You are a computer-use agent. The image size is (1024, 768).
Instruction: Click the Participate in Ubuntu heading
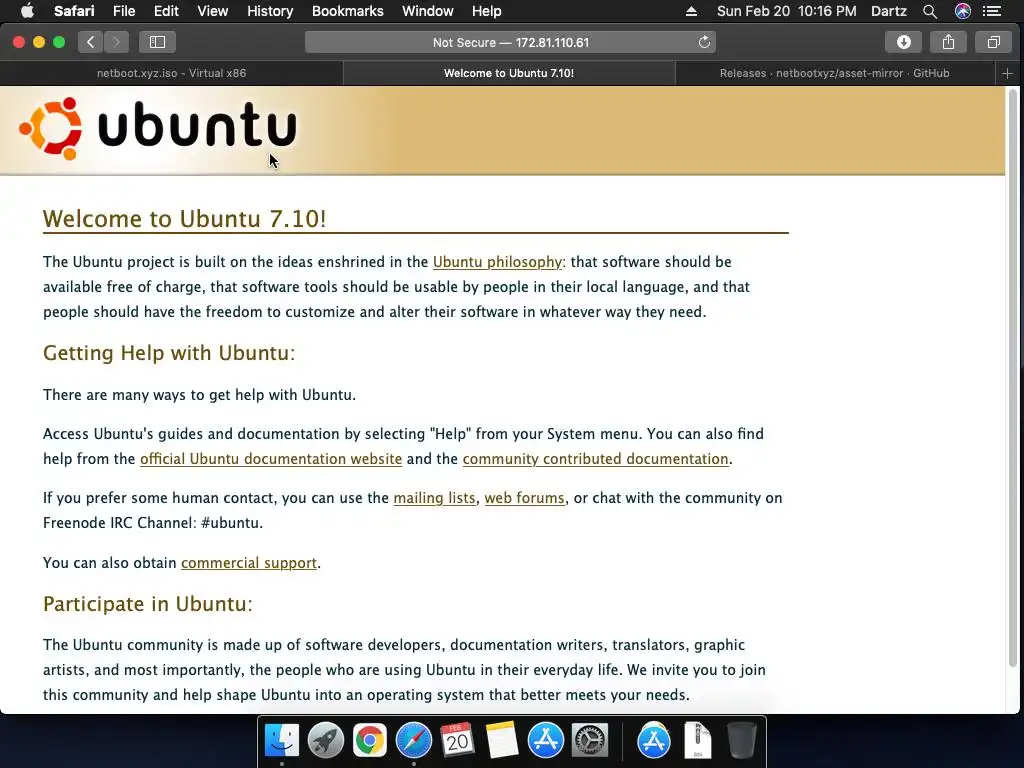(x=148, y=604)
